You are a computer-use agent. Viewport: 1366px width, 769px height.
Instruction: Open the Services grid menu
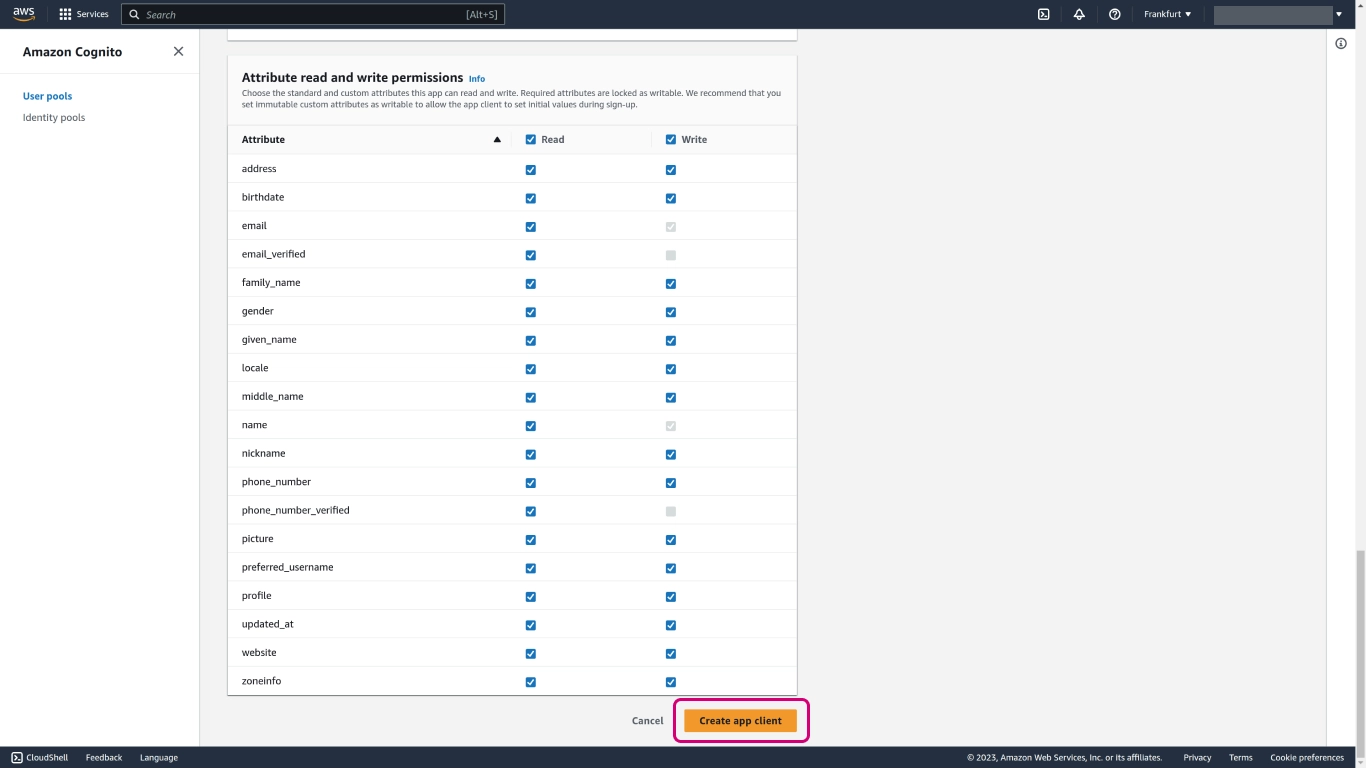coord(84,14)
